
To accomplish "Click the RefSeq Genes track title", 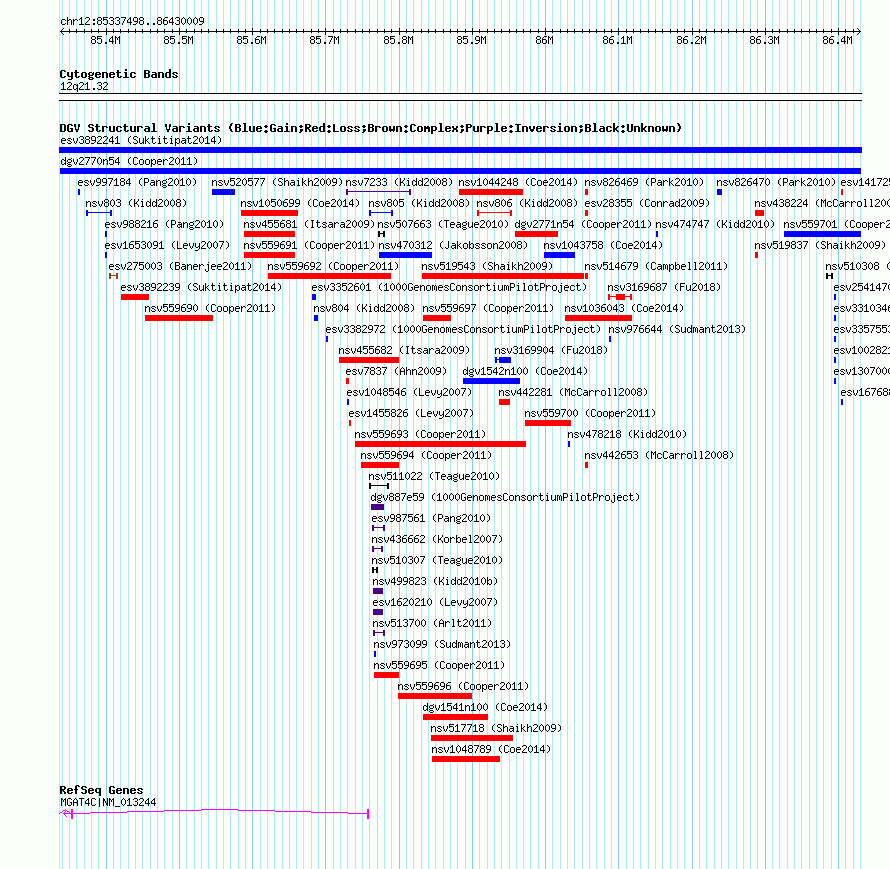I will tap(101, 790).
